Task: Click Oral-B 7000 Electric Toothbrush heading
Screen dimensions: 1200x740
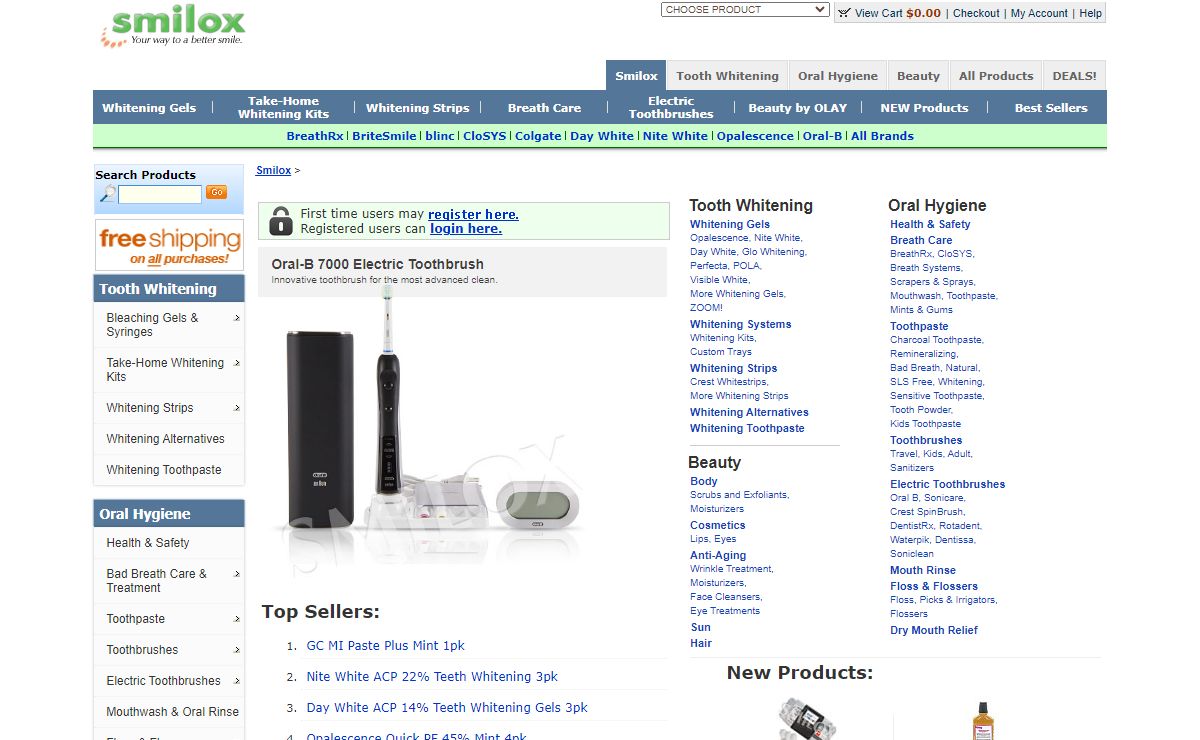Action: (x=378, y=264)
